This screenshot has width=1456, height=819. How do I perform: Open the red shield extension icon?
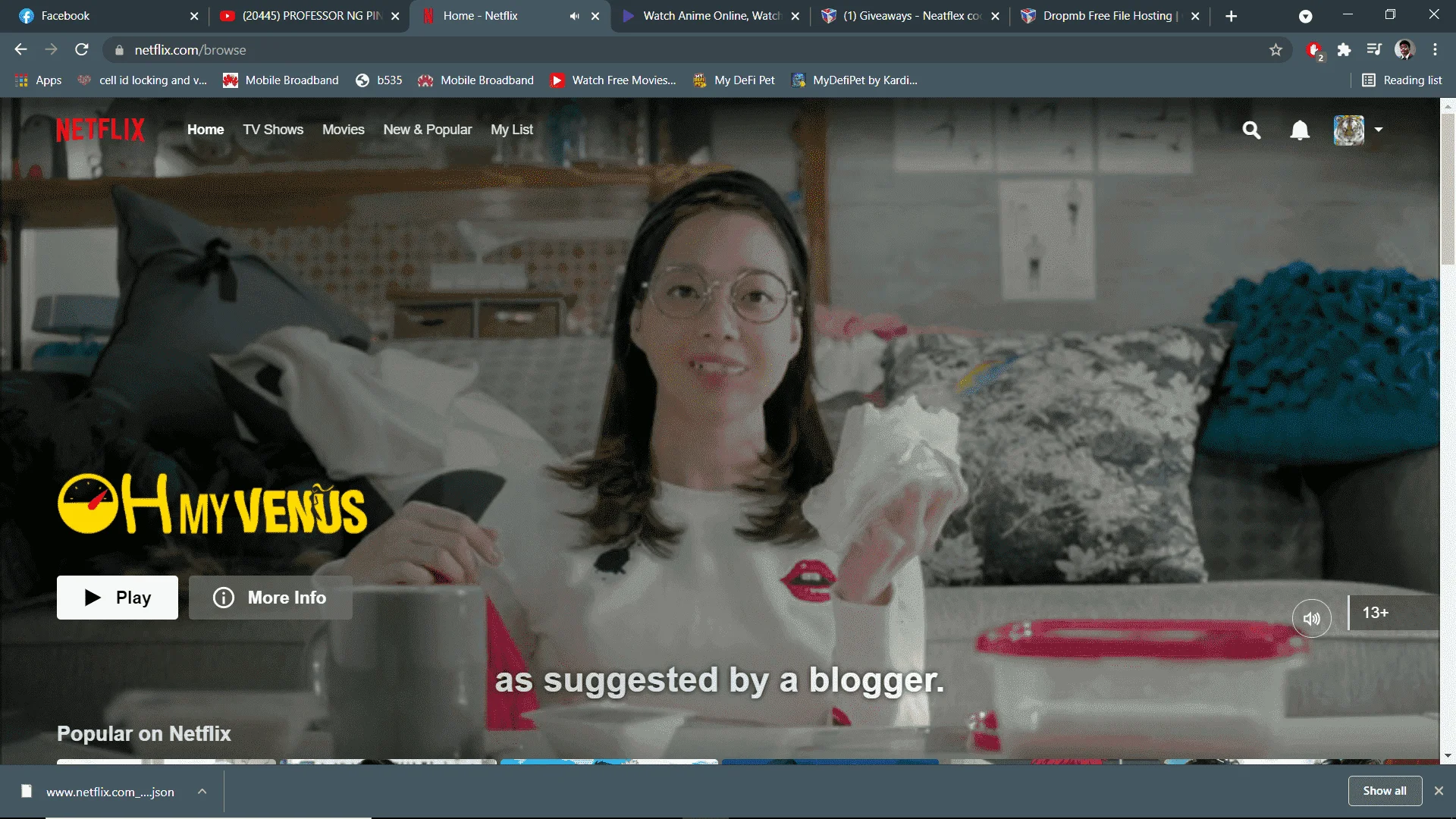click(1314, 50)
